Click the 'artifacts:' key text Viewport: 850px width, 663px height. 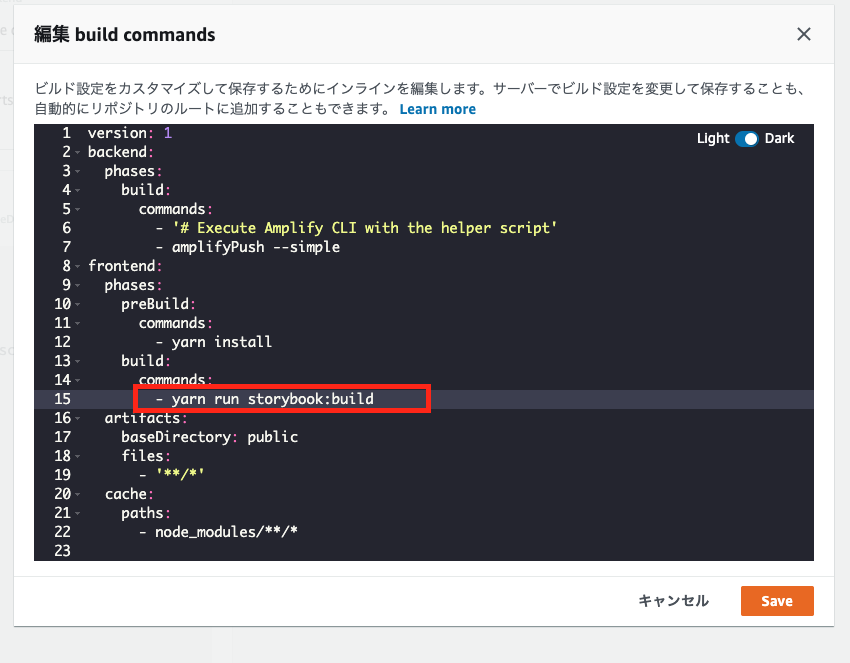coord(145,418)
